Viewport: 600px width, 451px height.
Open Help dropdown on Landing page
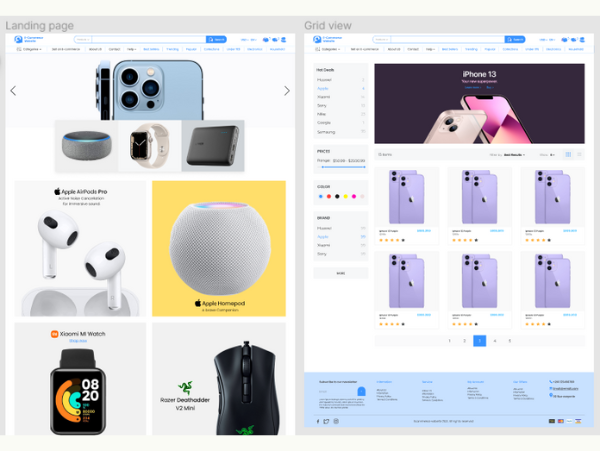pos(131,49)
